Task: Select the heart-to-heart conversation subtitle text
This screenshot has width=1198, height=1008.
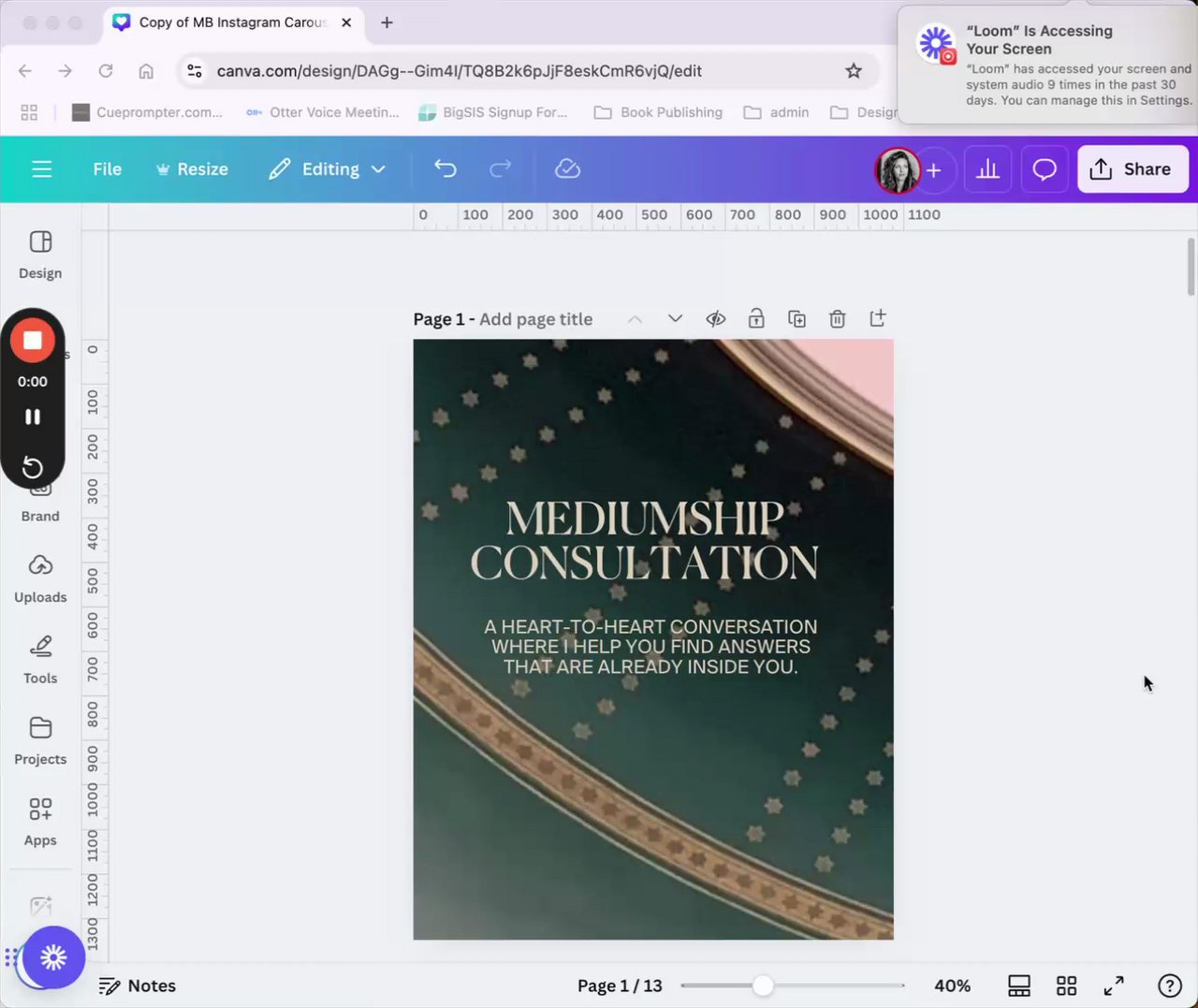Action: pos(650,647)
